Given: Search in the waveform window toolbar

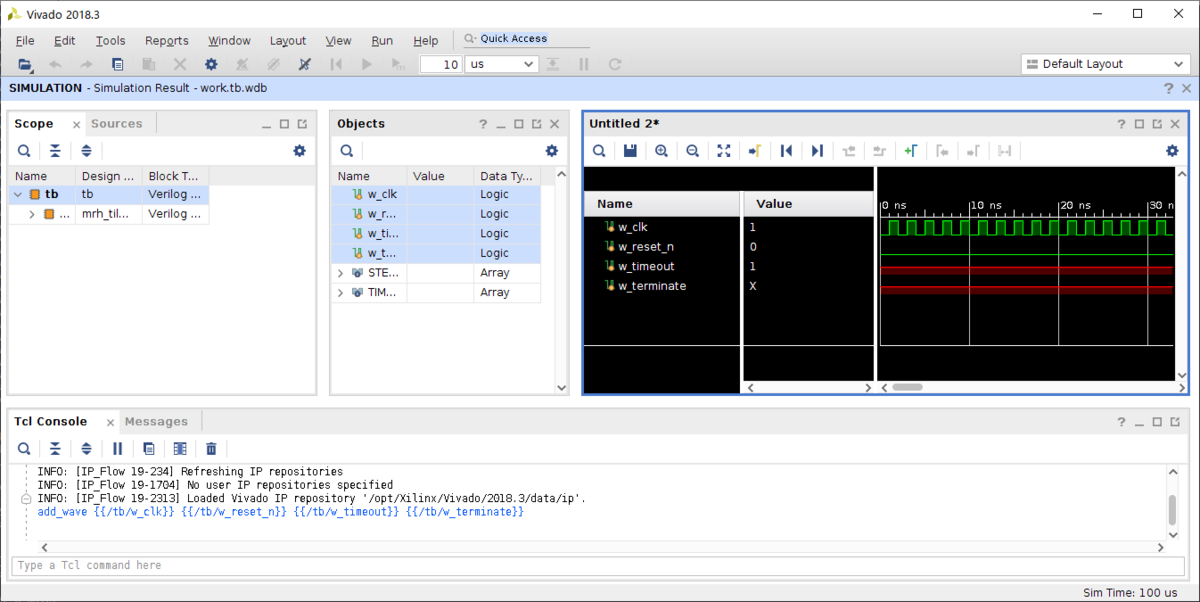Looking at the screenshot, I should pos(599,151).
